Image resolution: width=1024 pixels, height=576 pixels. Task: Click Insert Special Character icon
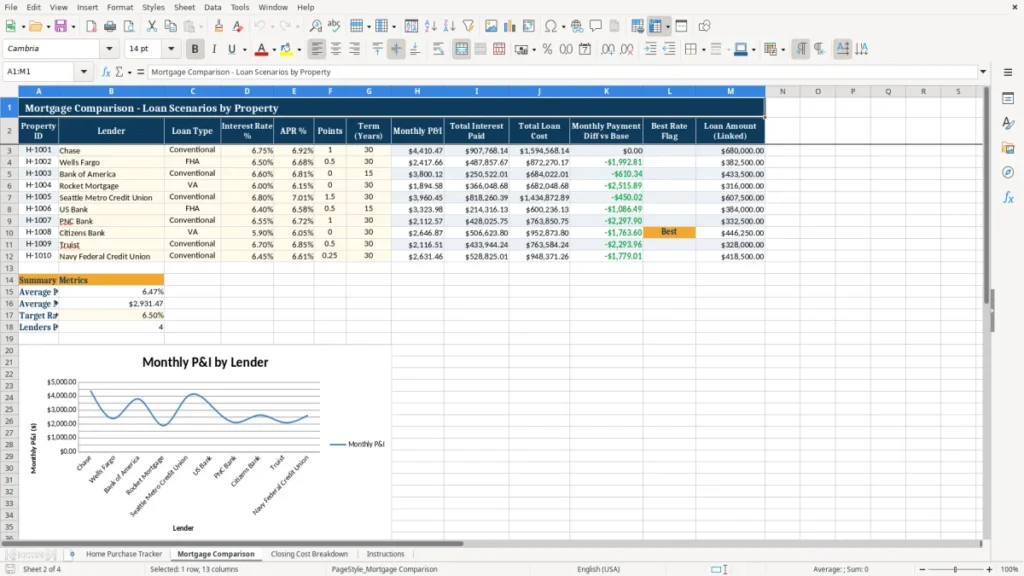[551, 26]
